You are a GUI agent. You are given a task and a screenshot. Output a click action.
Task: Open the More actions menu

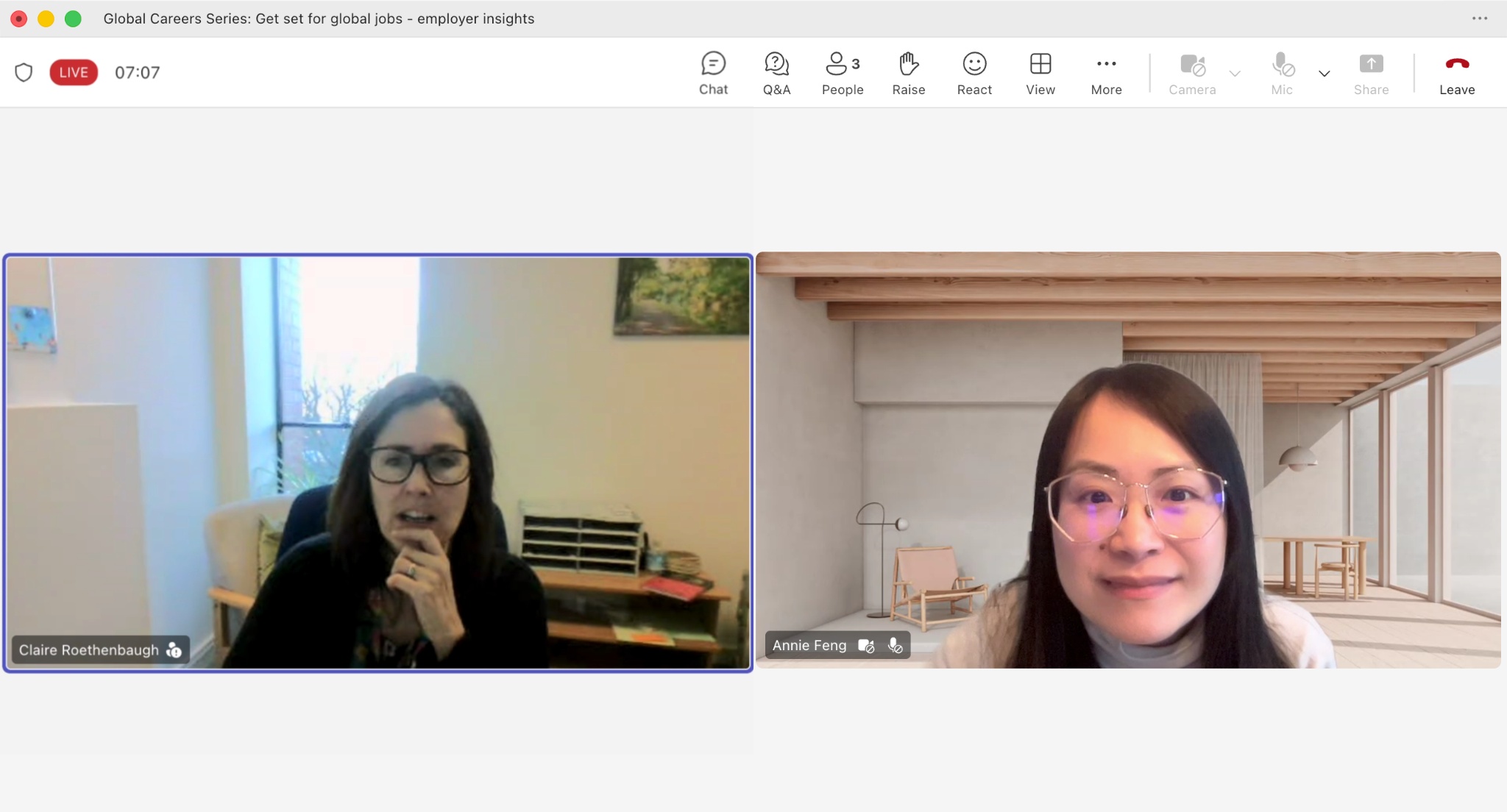(1106, 73)
